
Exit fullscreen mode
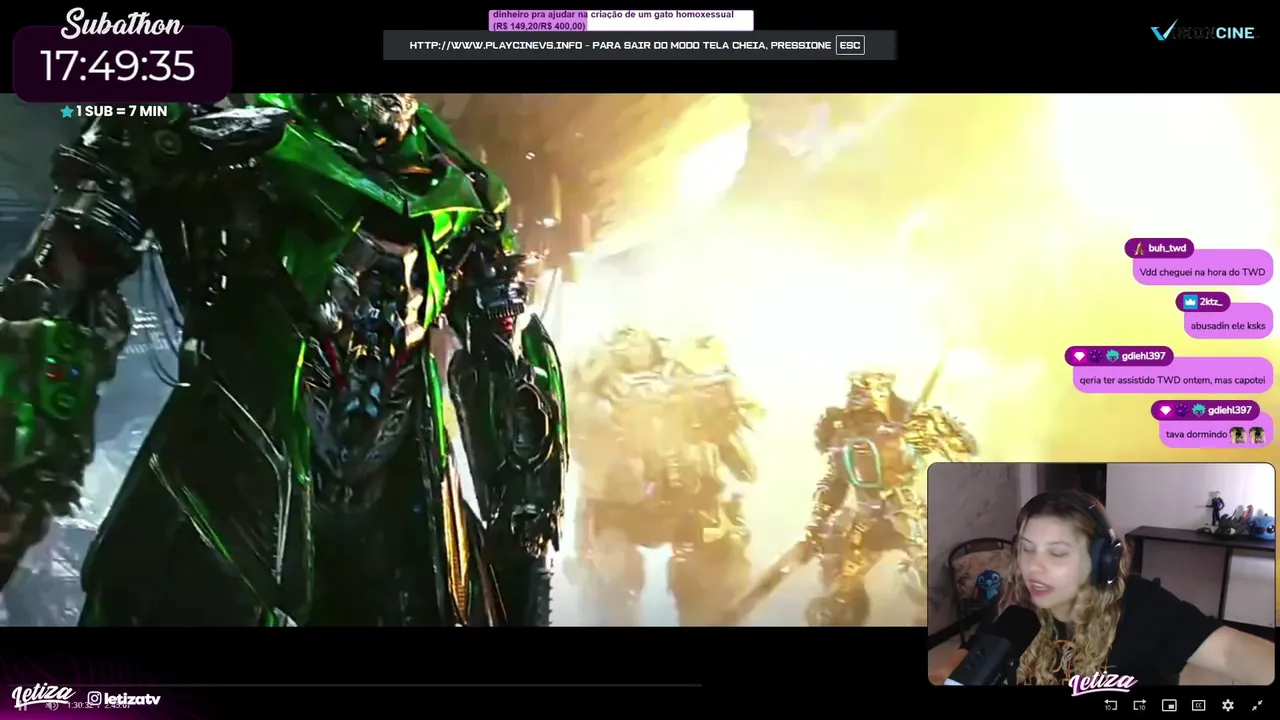(x=1257, y=706)
